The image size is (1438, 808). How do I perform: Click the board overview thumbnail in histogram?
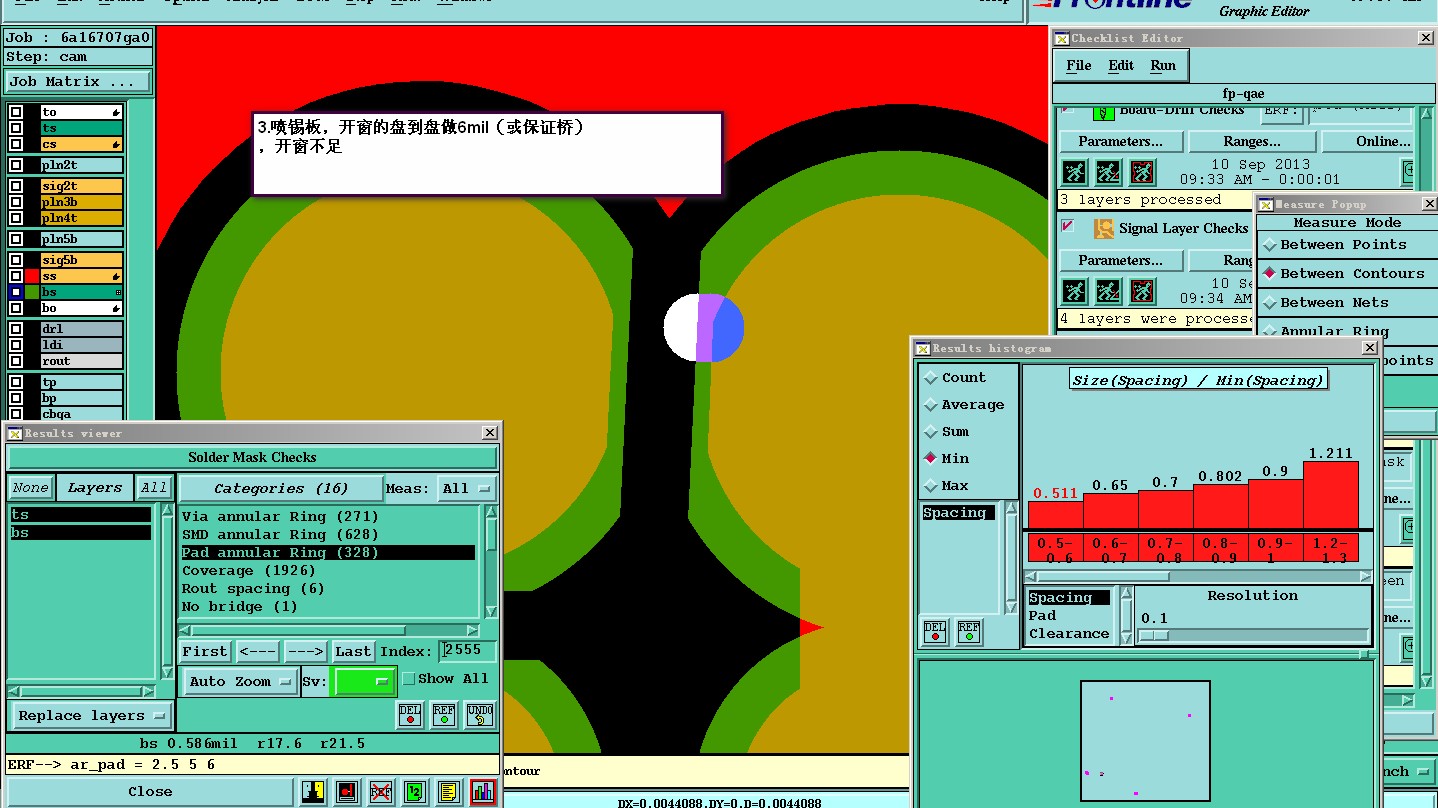[1145, 740]
